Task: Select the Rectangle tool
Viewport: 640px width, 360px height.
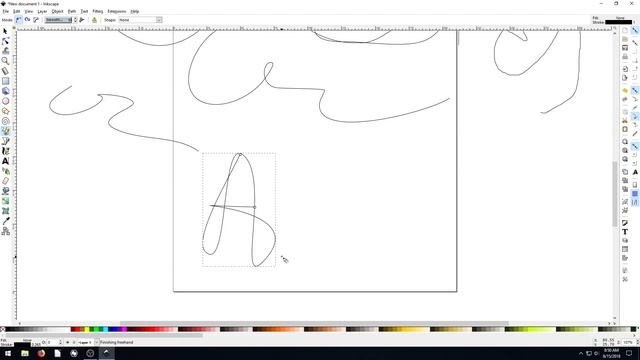Action: 5,81
